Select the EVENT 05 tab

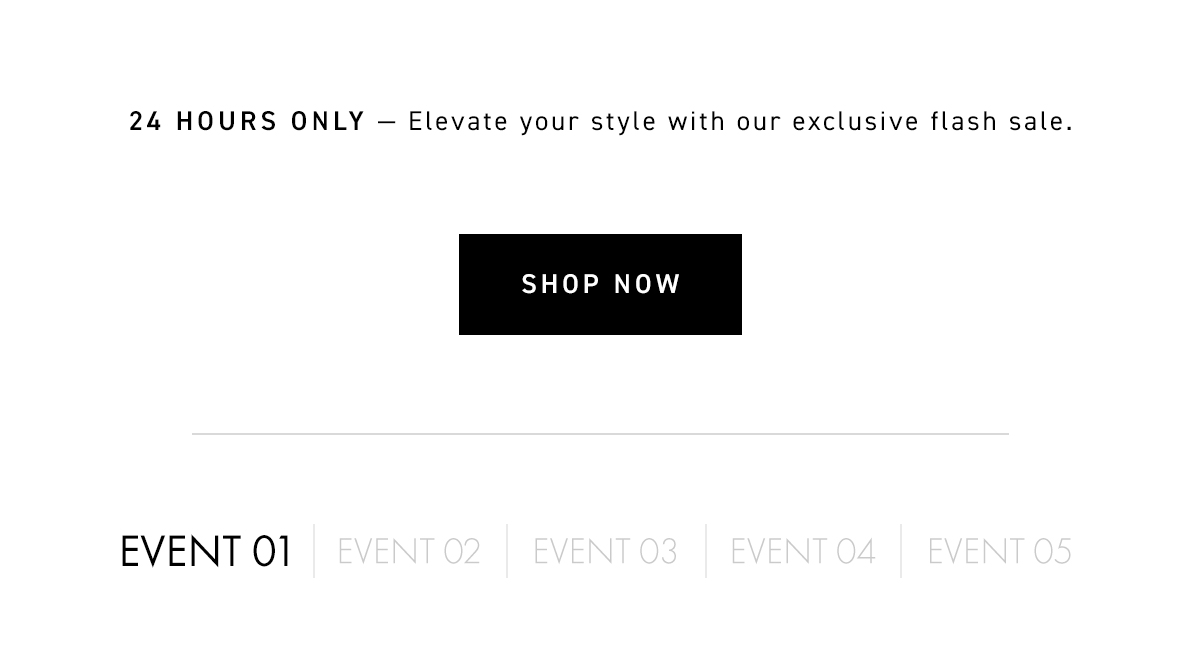click(x=999, y=551)
